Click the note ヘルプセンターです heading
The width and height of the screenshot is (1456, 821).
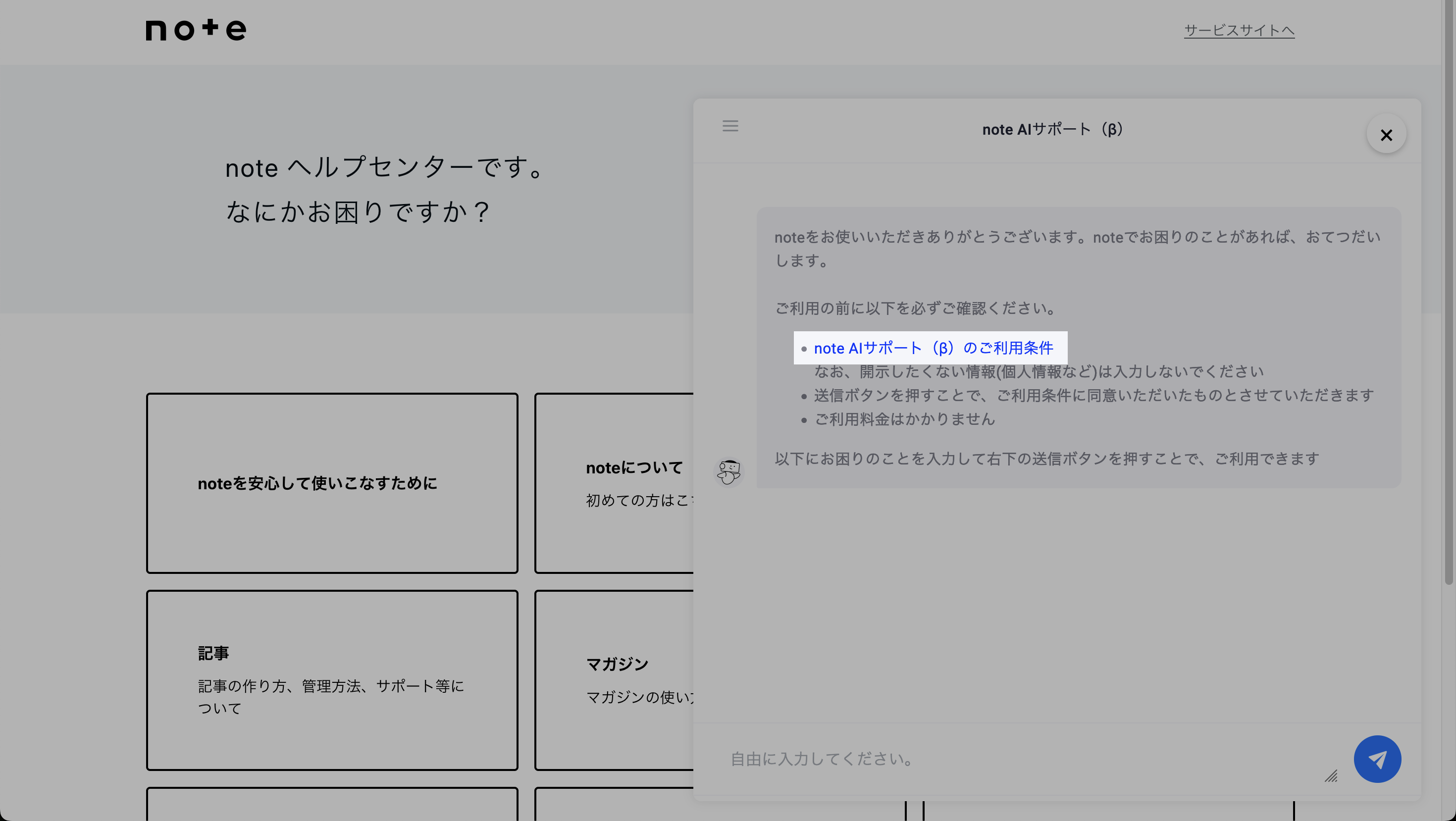(x=385, y=167)
